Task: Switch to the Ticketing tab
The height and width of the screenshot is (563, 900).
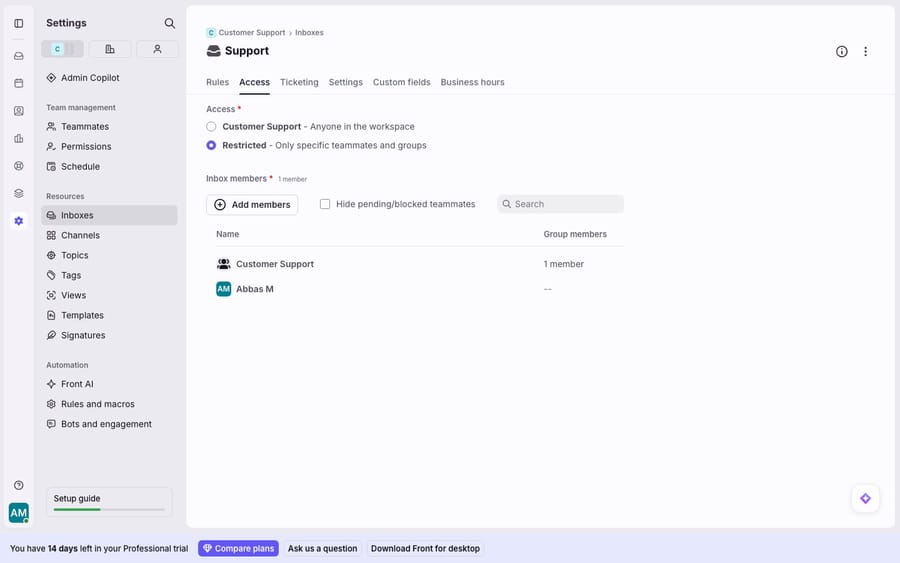Action: pos(299,82)
